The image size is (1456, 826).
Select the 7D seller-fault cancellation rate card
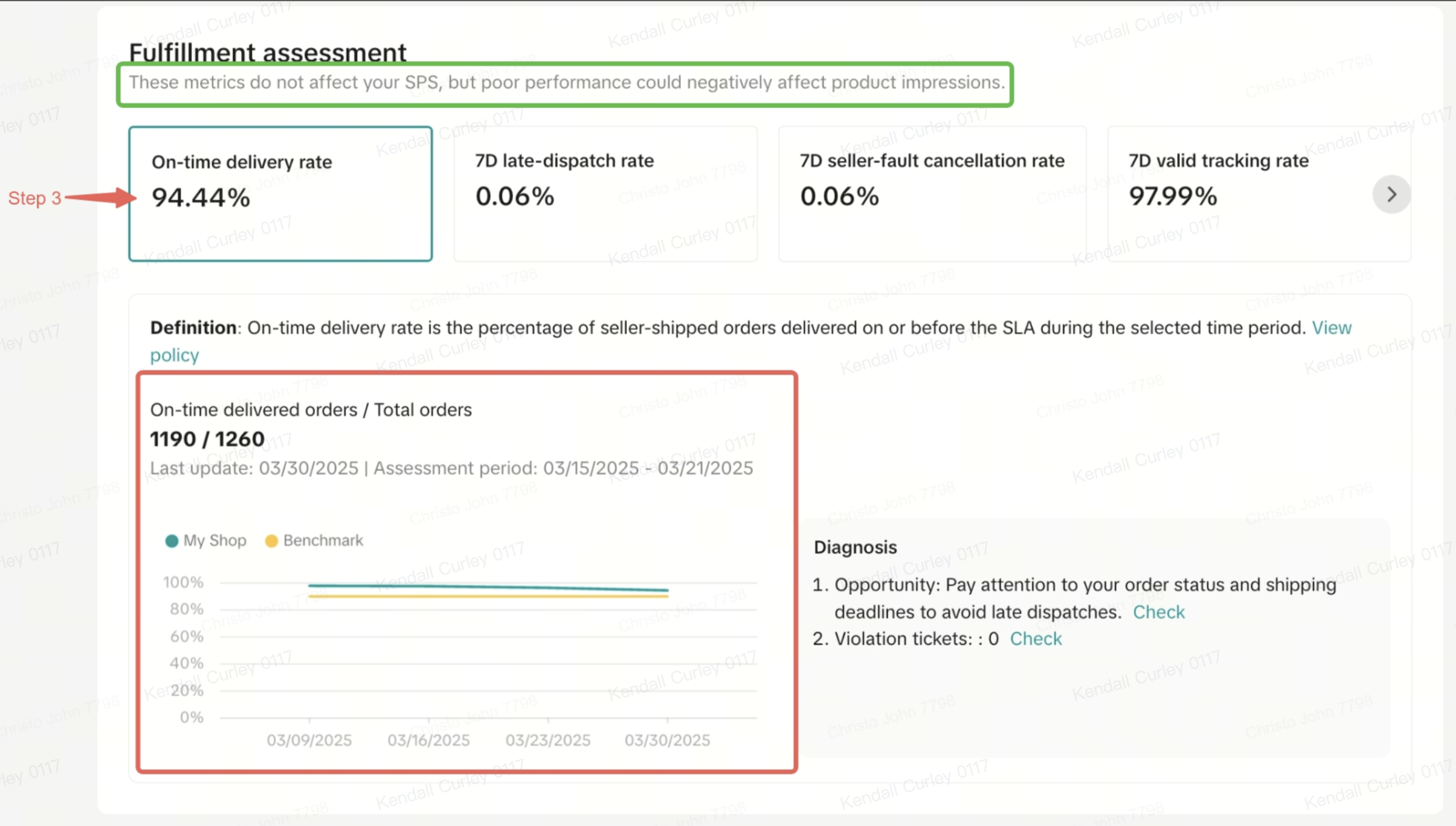[x=932, y=194]
